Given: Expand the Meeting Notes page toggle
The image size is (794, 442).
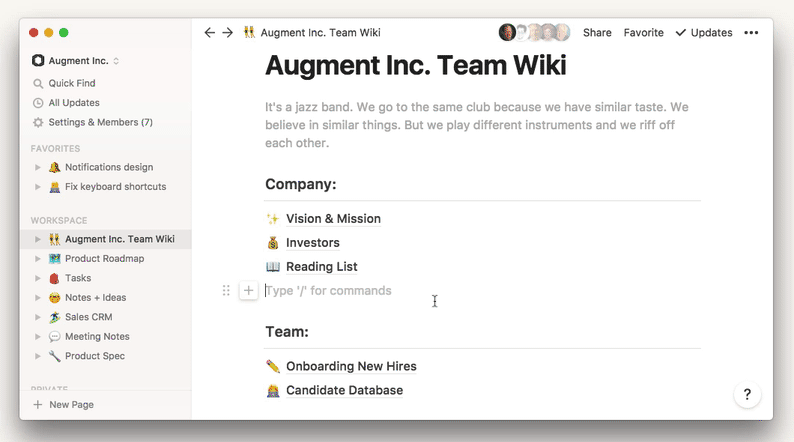Looking at the screenshot, I should point(38,337).
